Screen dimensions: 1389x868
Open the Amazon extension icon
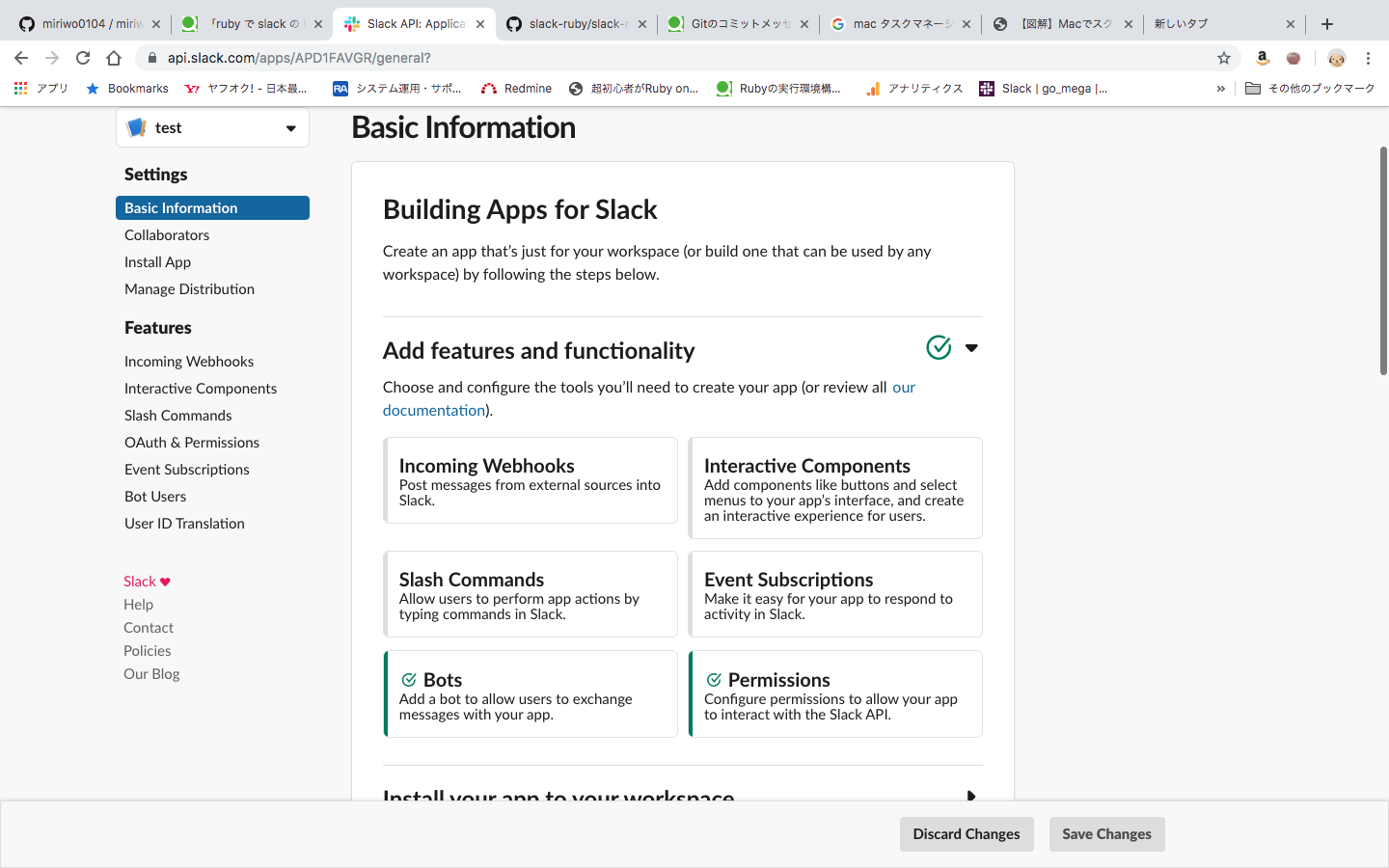pos(1263,58)
